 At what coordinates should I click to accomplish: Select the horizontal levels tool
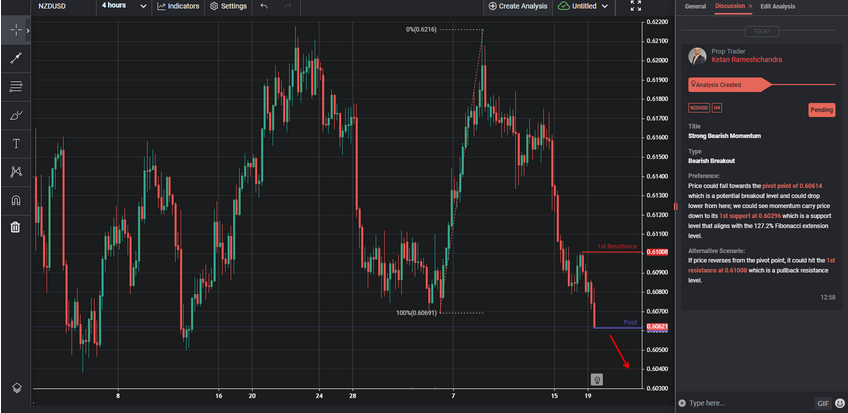coord(16,86)
